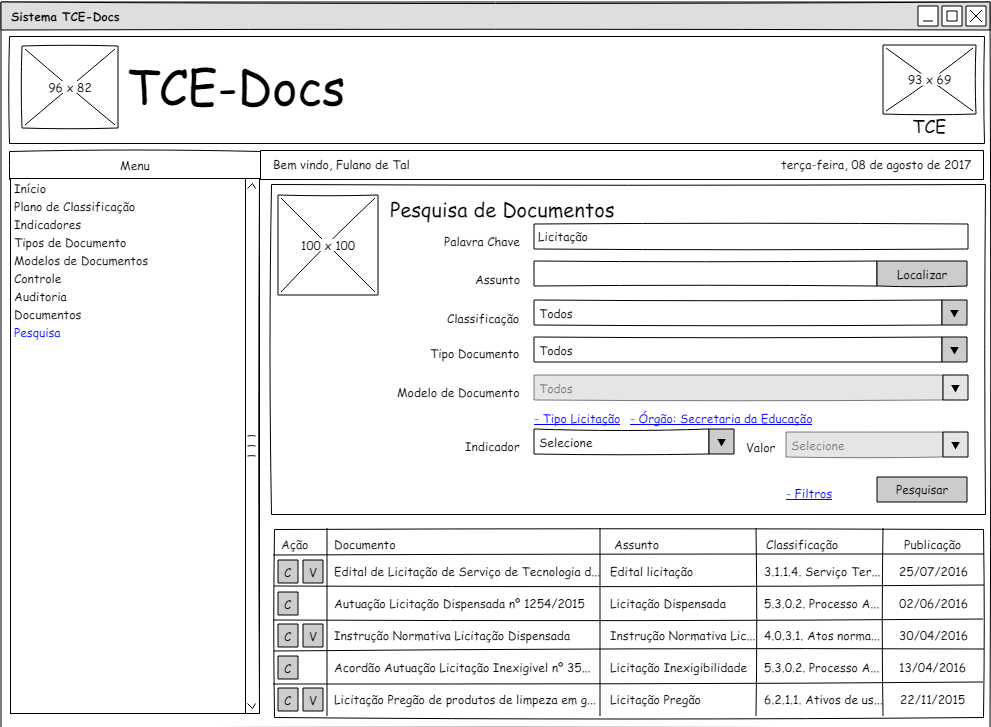Viewport: 991px width, 727px height.
Task: Click the menu scrollbar down arrow
Action: tap(252, 706)
